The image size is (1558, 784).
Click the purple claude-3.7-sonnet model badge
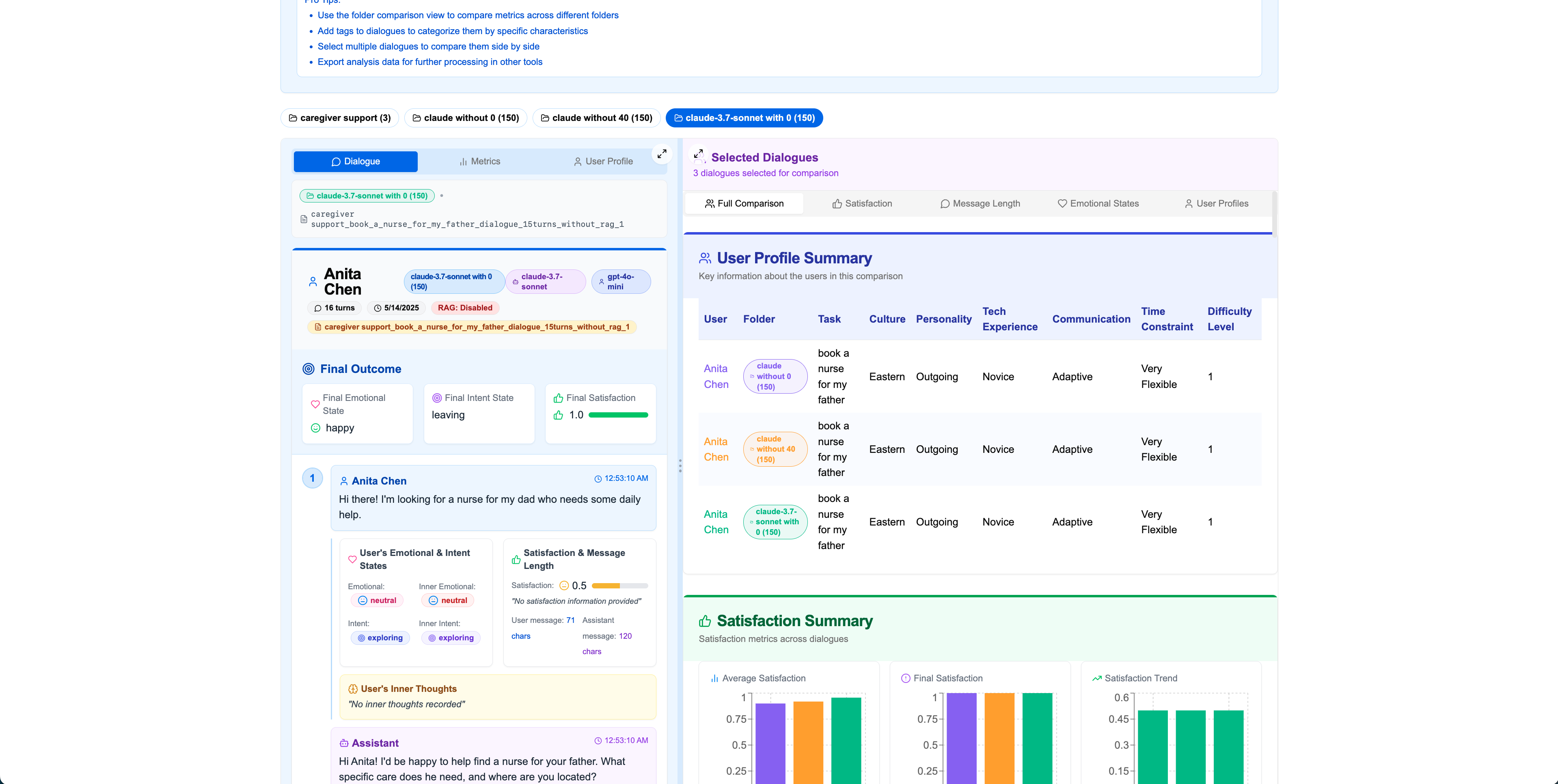point(546,282)
